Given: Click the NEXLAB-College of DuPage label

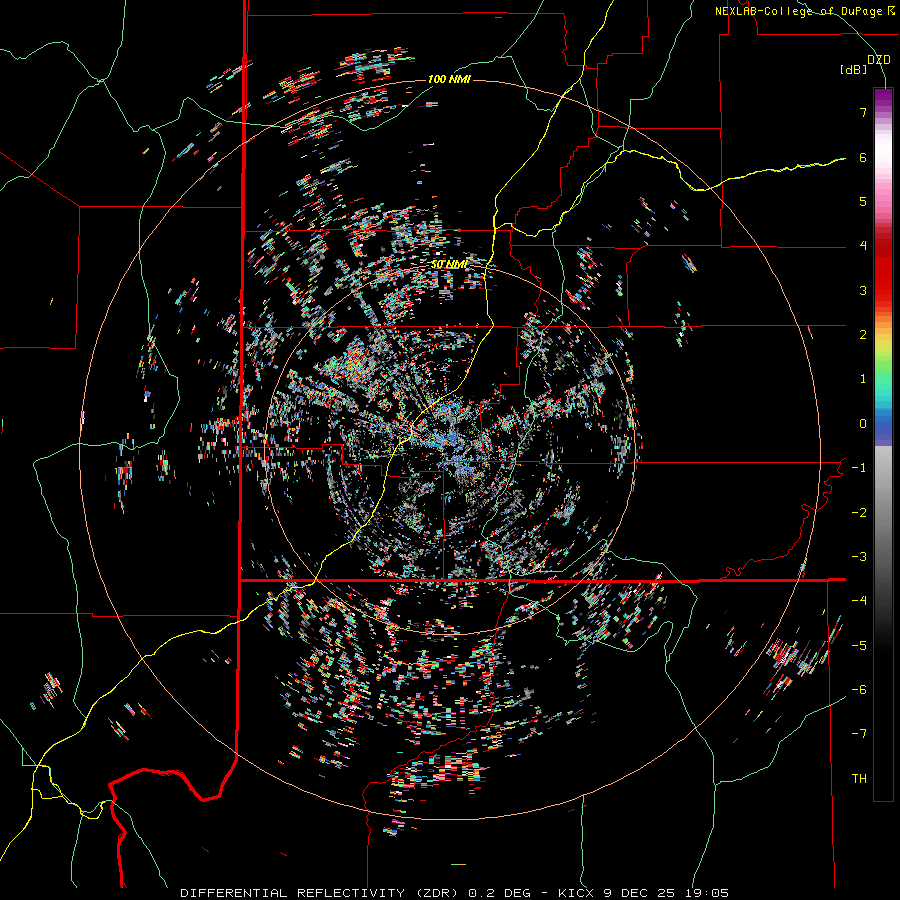Looking at the screenshot, I should (803, 11).
